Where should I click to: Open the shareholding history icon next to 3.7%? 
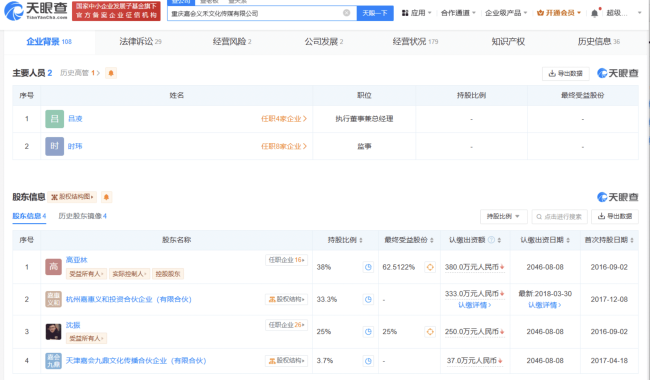click(x=368, y=361)
